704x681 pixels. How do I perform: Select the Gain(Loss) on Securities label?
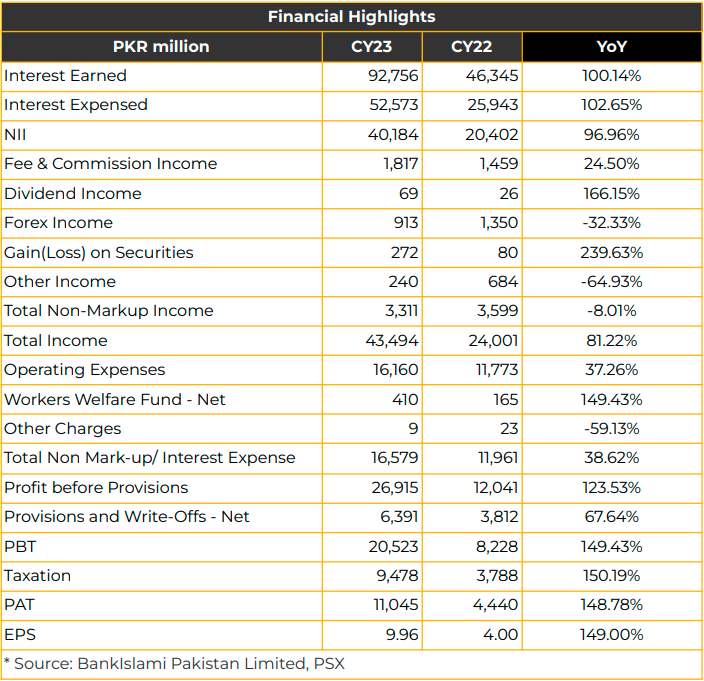tap(99, 252)
